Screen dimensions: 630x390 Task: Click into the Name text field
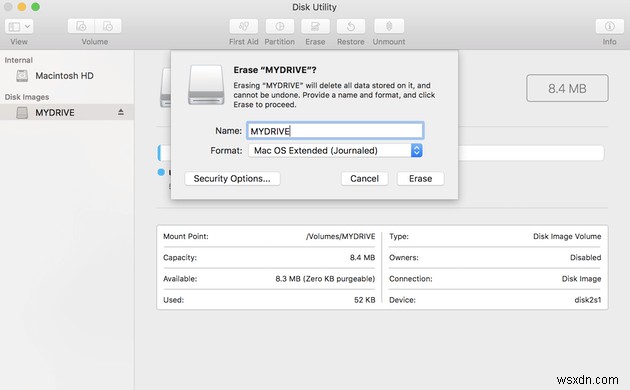335,131
